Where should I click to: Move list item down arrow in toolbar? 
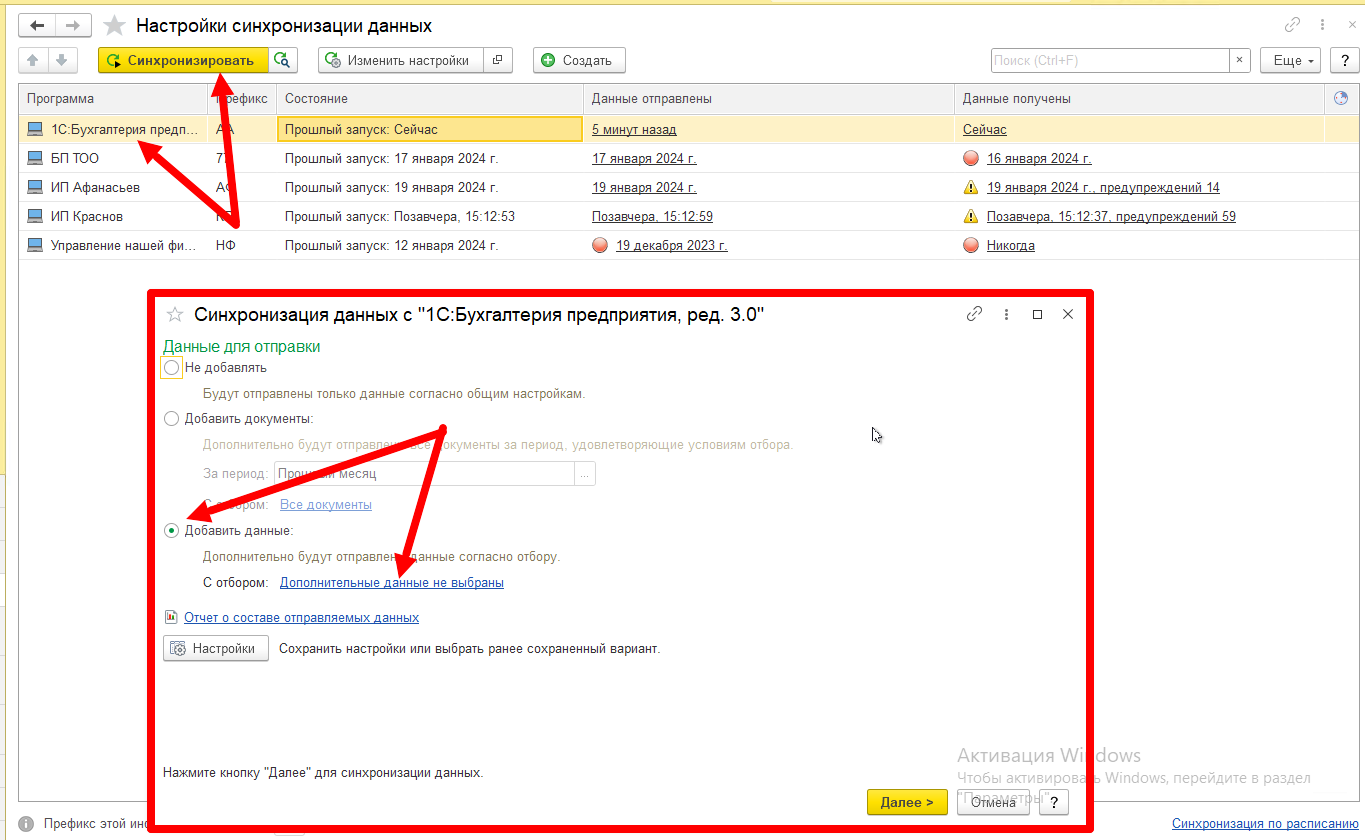(62, 60)
